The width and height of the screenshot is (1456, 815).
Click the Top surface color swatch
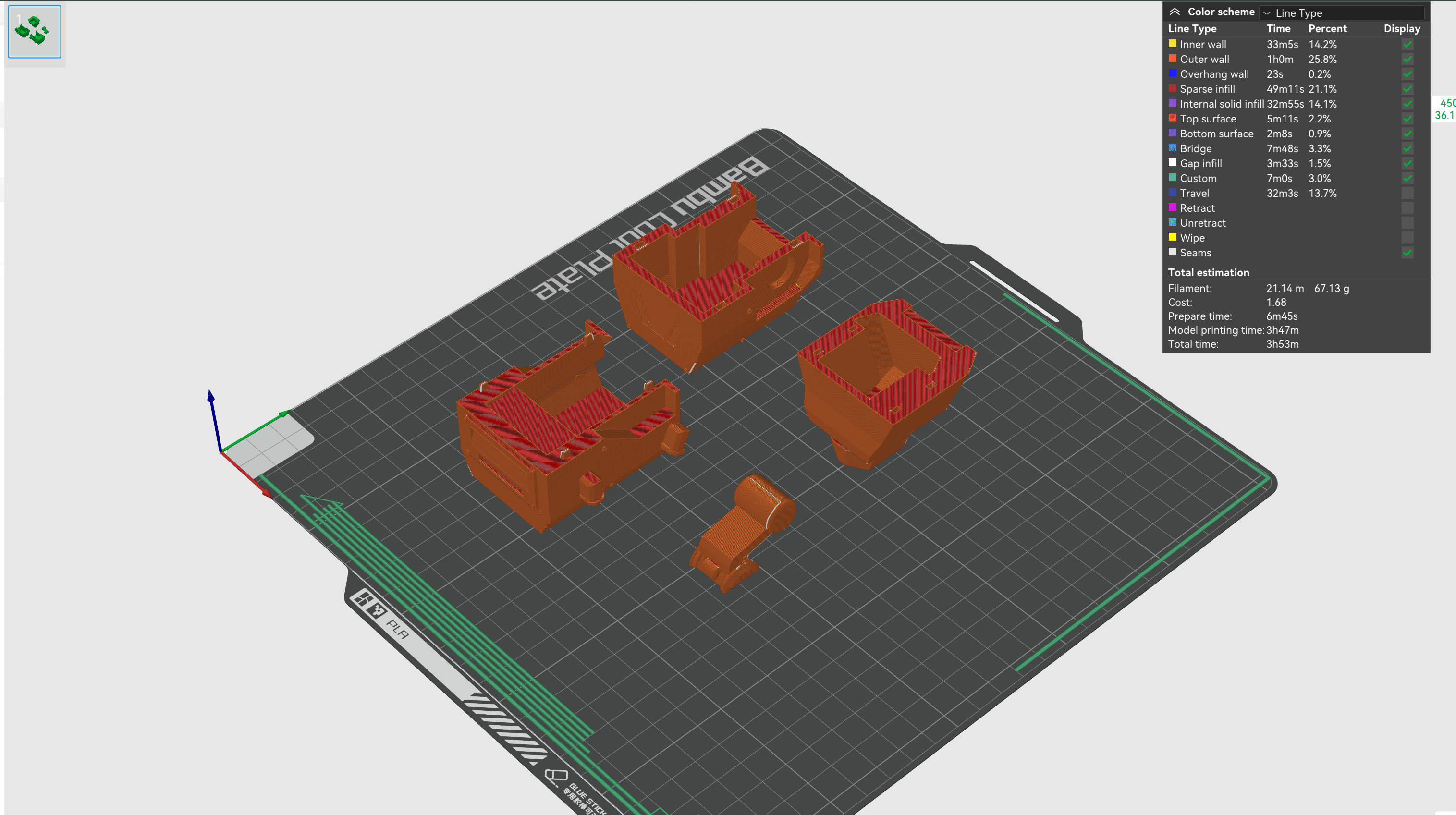point(1173,118)
